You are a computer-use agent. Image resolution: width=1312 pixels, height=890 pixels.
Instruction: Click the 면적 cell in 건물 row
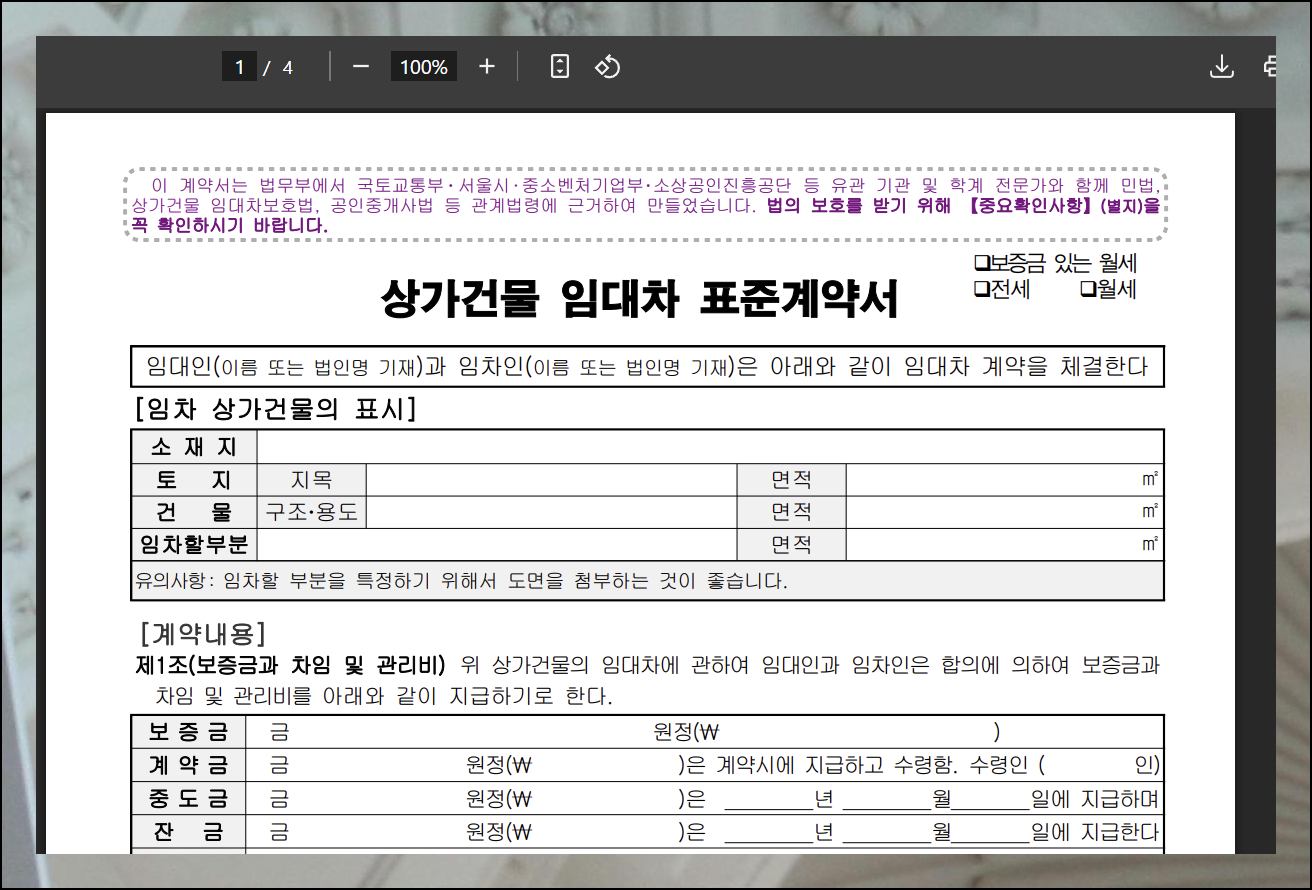coord(791,512)
